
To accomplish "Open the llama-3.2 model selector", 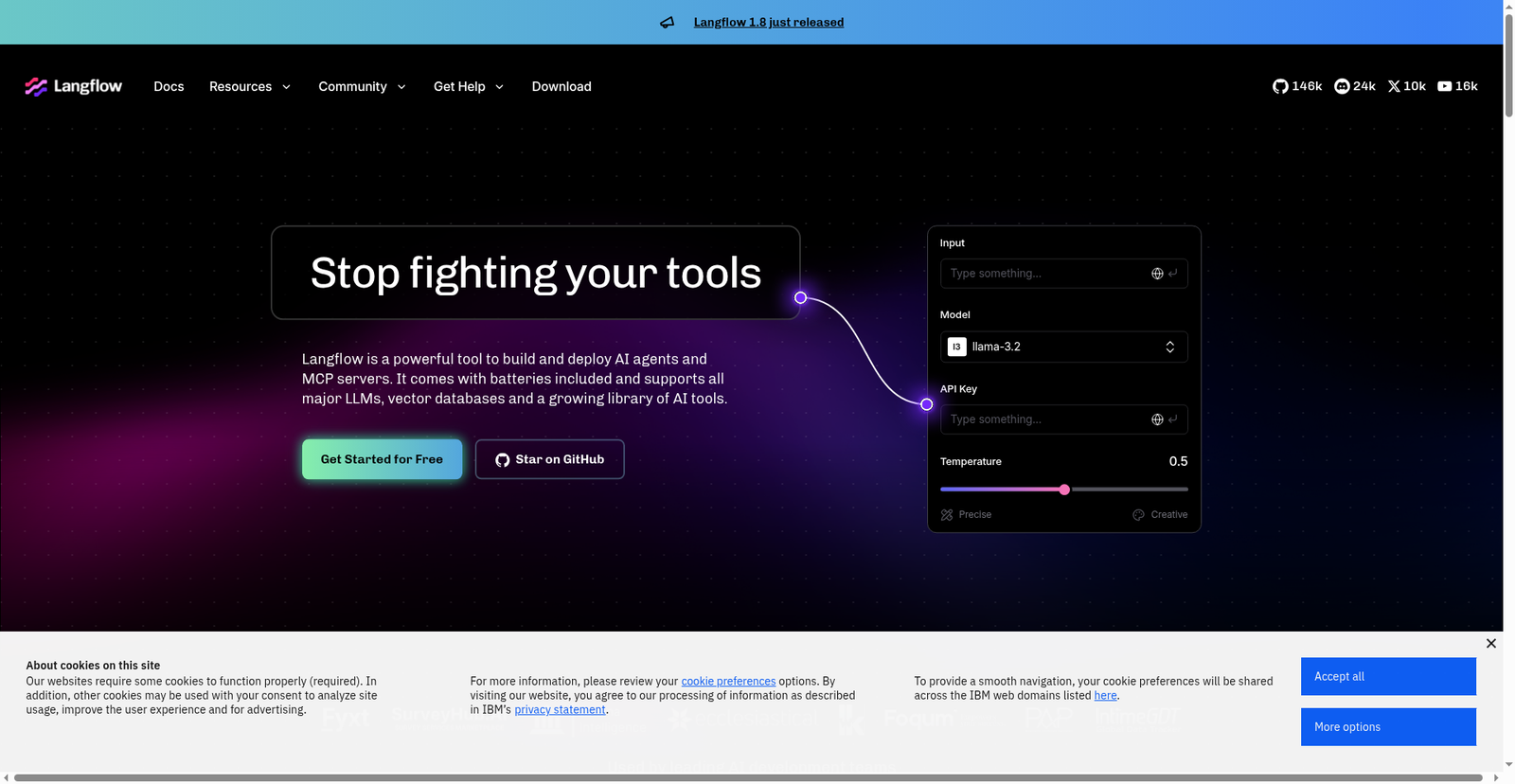I will click(x=1063, y=347).
